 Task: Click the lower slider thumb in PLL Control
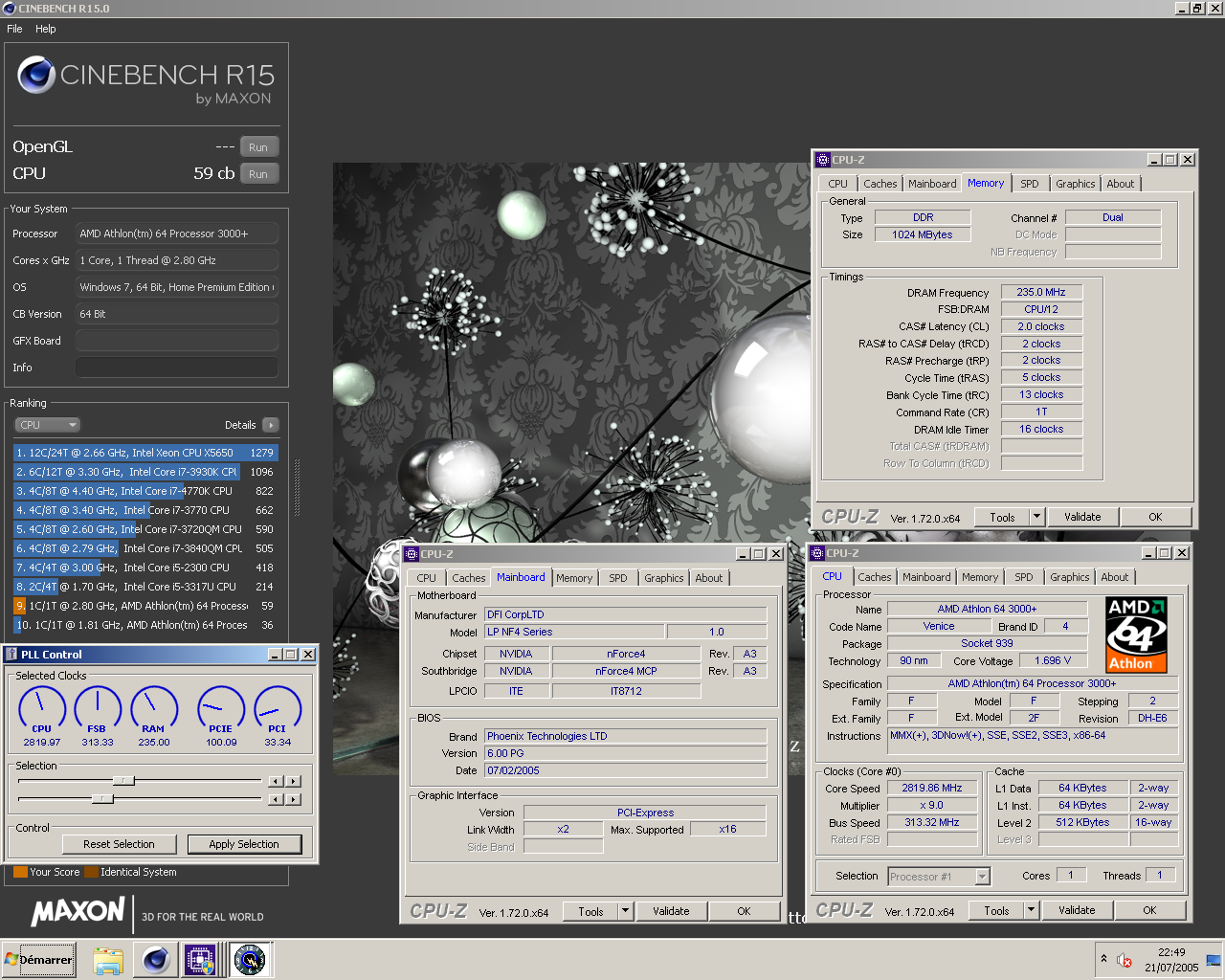coord(102,798)
